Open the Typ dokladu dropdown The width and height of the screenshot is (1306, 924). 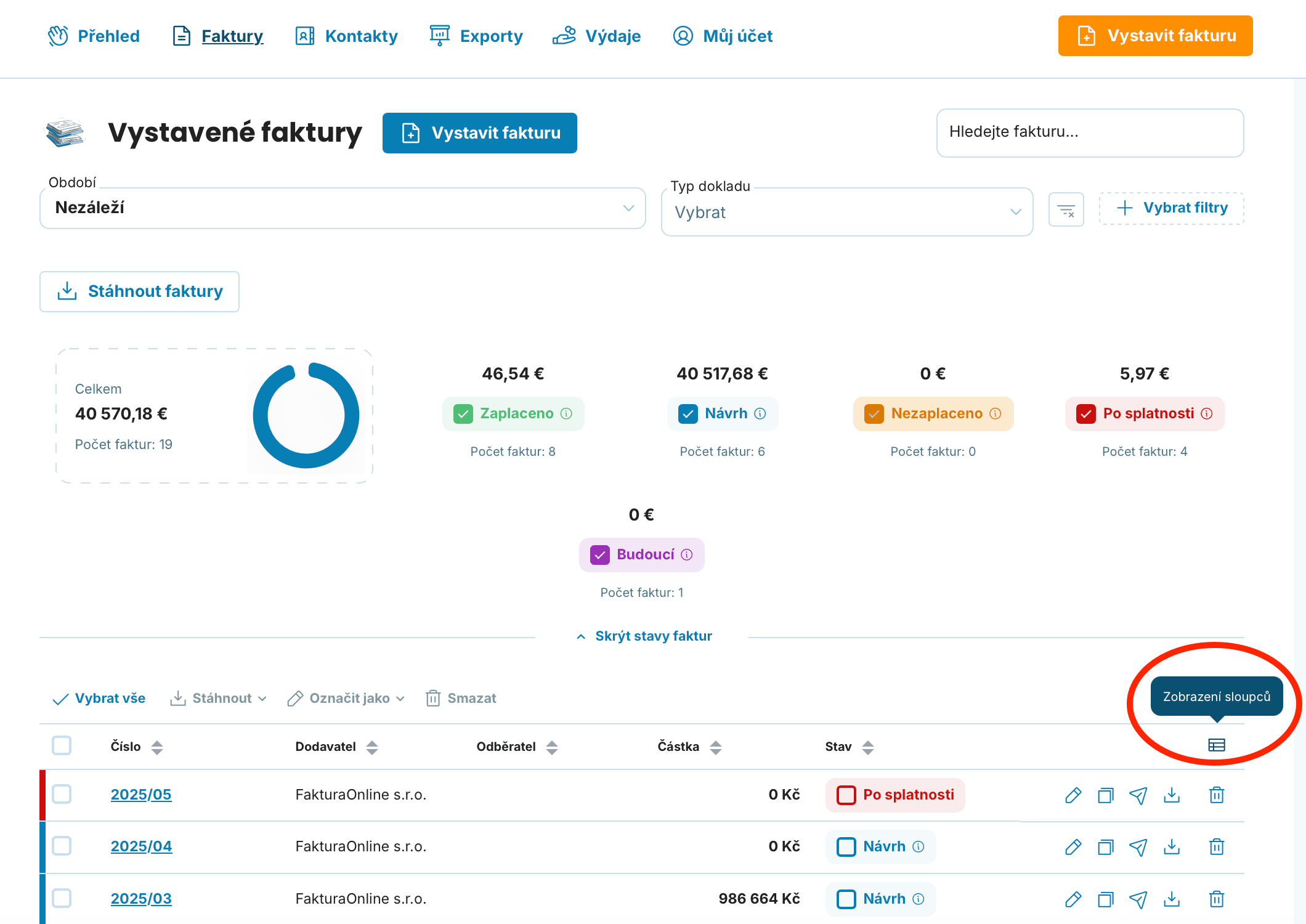tap(847, 212)
